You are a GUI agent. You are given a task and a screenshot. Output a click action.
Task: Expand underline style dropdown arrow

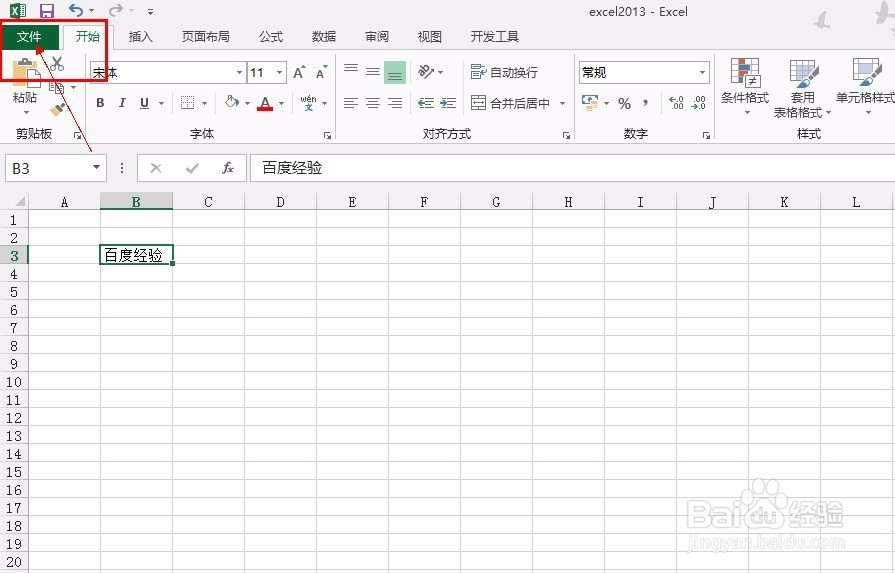[162, 103]
